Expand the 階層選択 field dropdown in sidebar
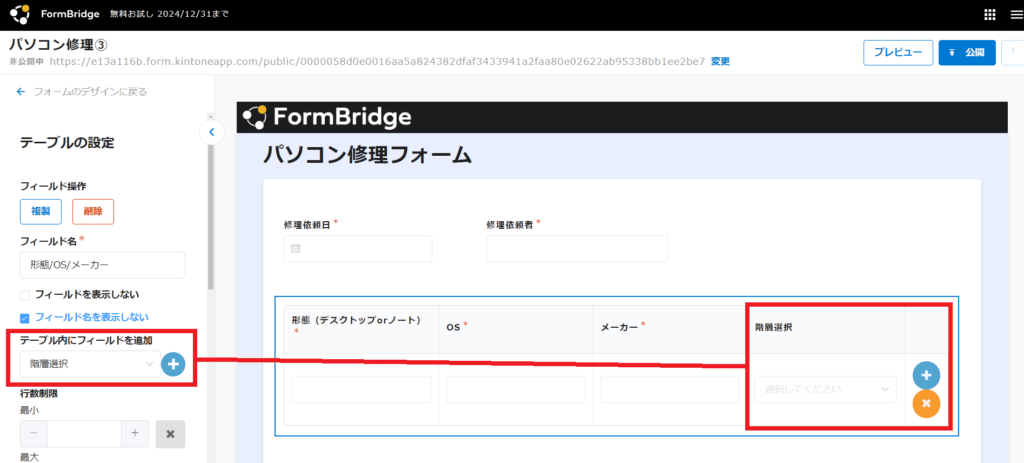Image resolution: width=1024 pixels, height=463 pixels. (88, 365)
